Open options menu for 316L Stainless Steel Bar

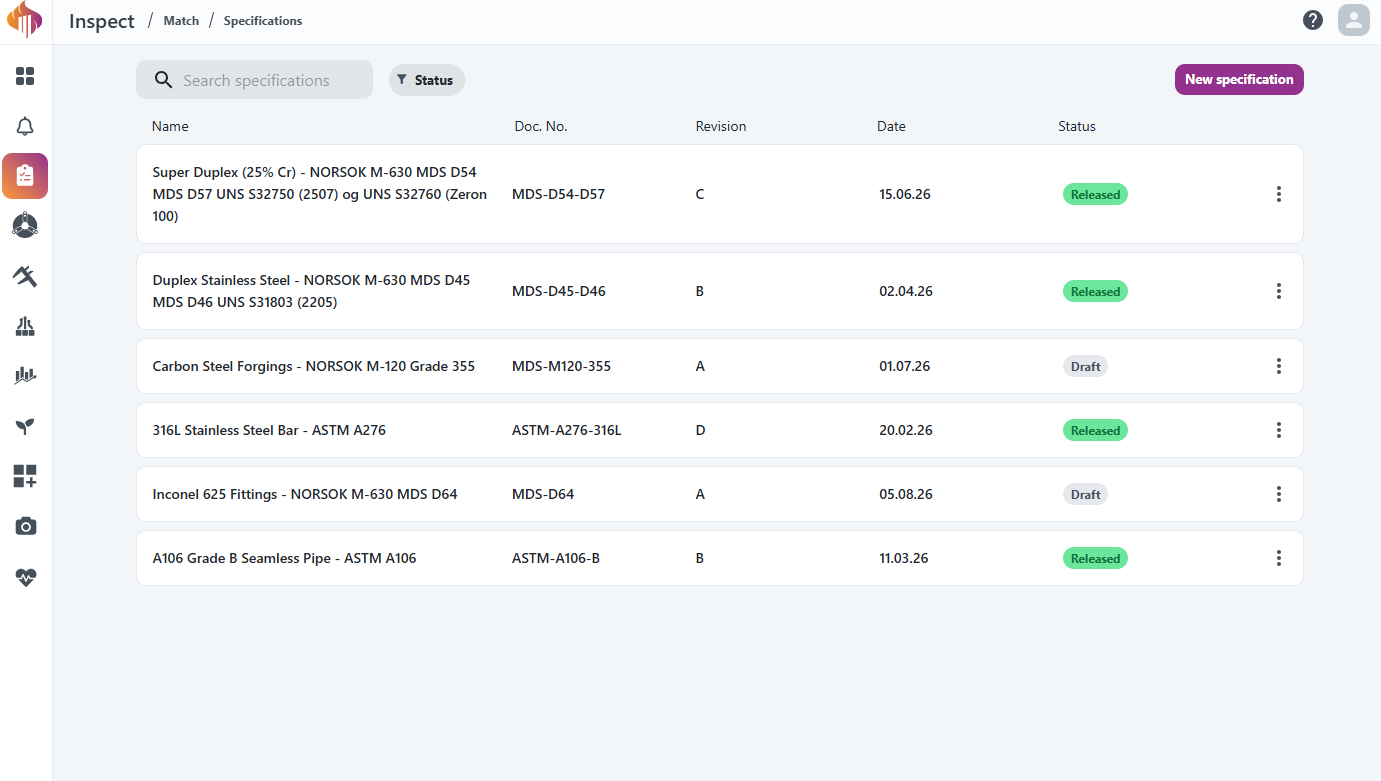(x=1279, y=430)
